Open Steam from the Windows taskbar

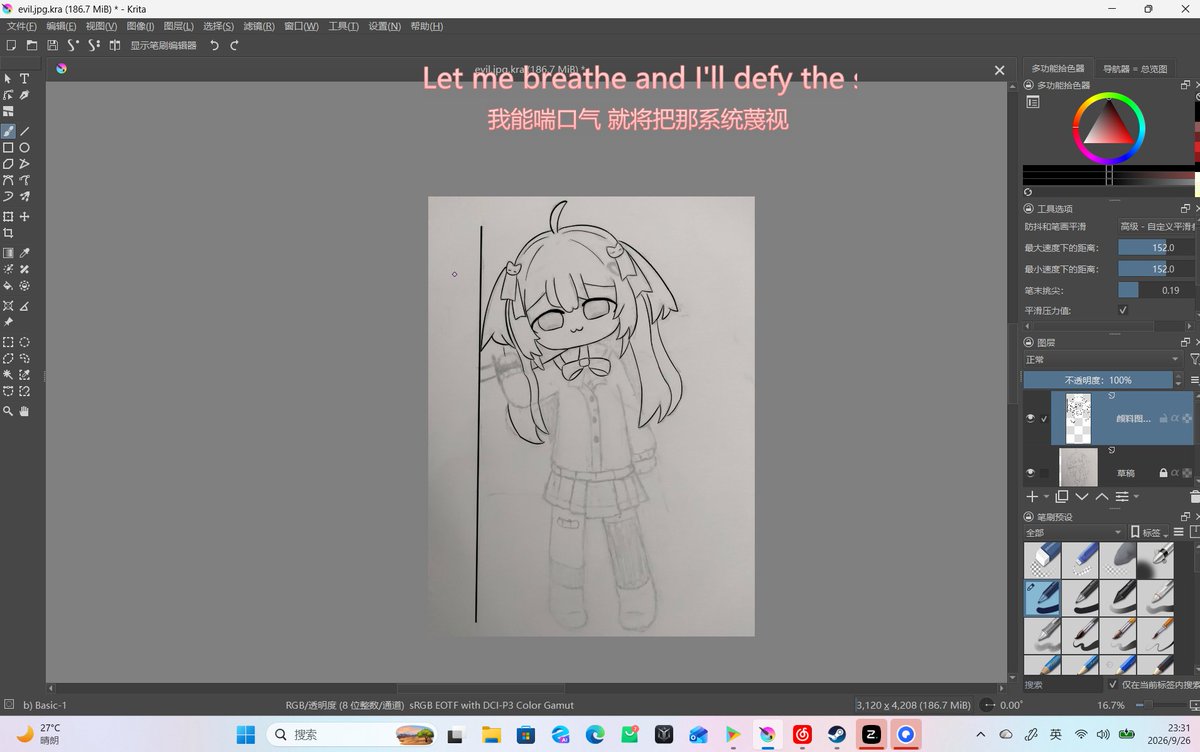836,735
